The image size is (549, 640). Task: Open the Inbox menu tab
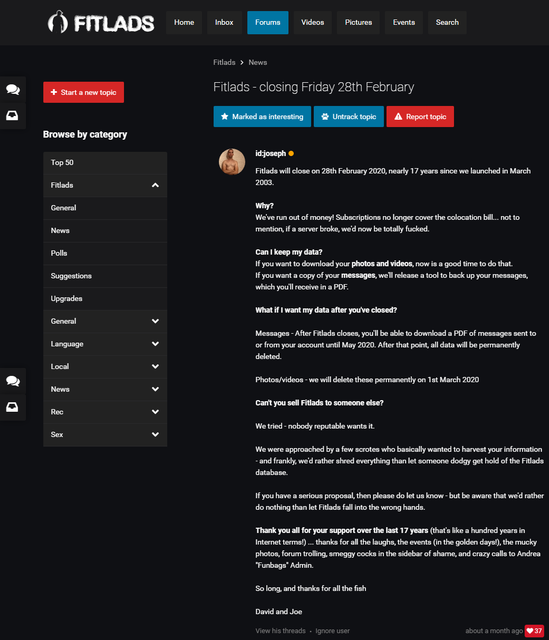tap(224, 22)
